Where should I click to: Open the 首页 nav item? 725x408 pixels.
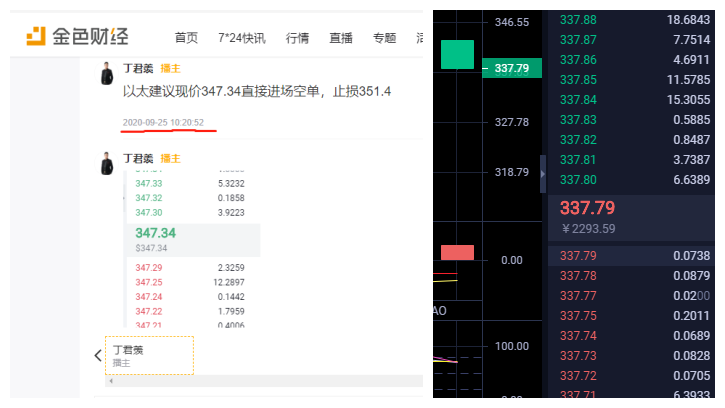coord(186,38)
